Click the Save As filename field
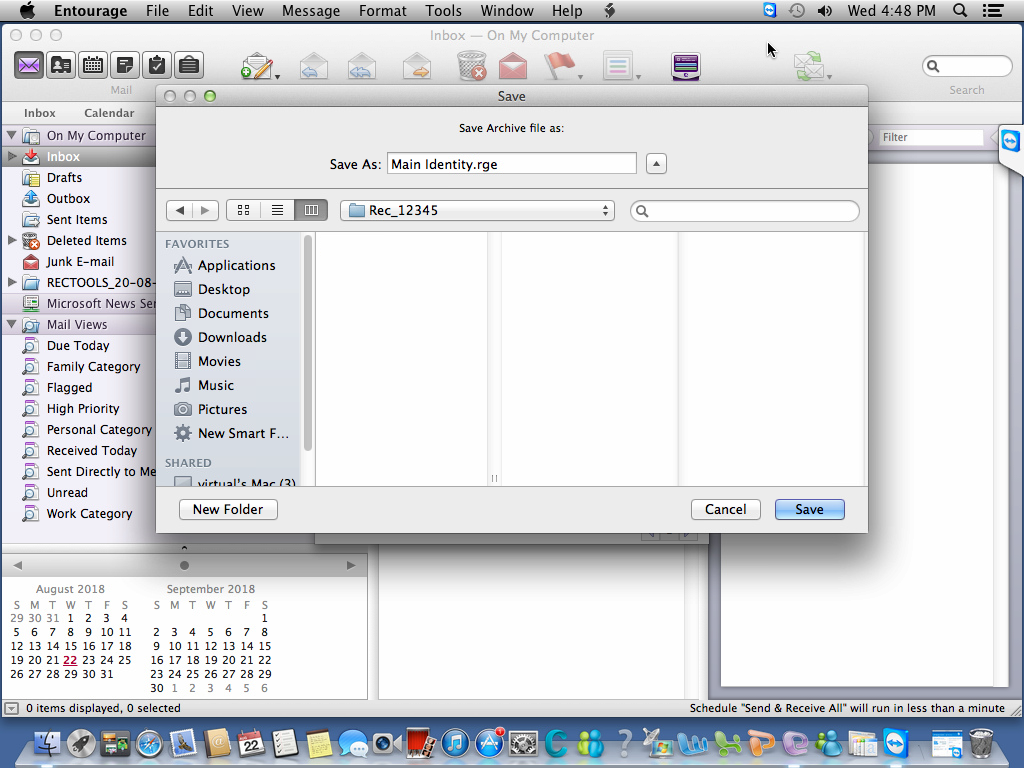 512,163
